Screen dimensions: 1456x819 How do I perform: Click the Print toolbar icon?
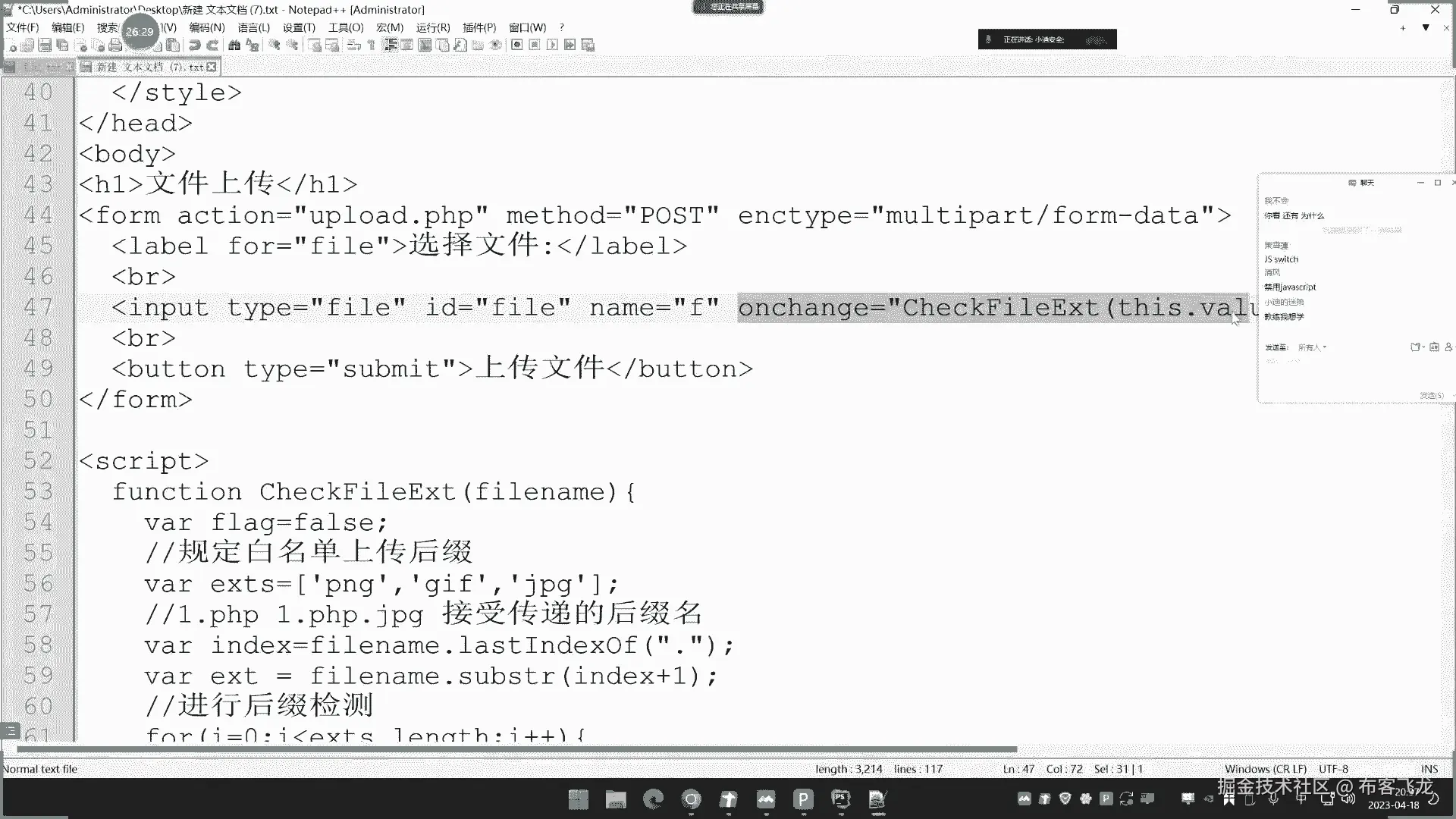pyautogui.click(x=115, y=45)
